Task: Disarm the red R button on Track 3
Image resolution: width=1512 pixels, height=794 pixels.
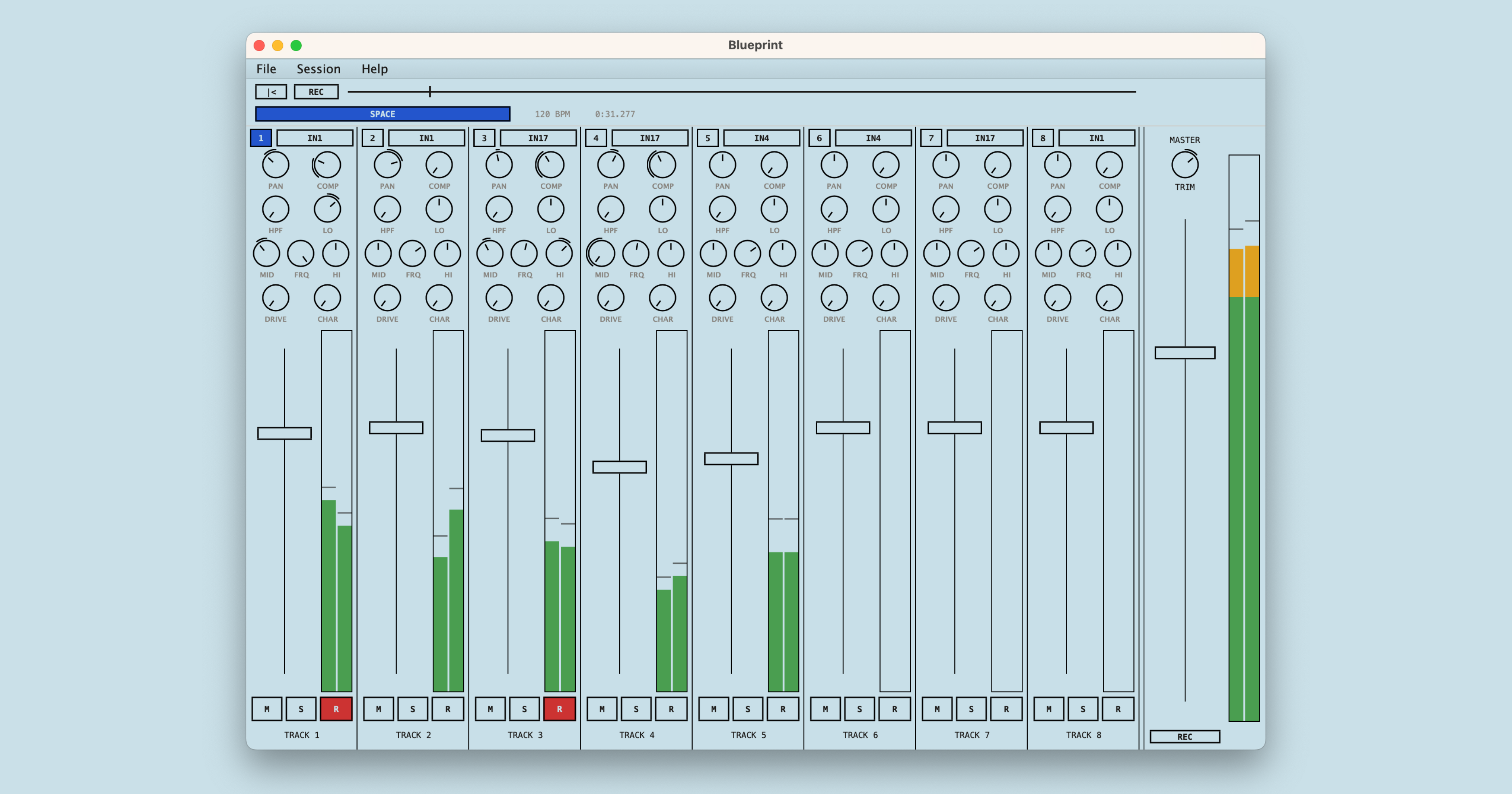Action: pos(559,709)
